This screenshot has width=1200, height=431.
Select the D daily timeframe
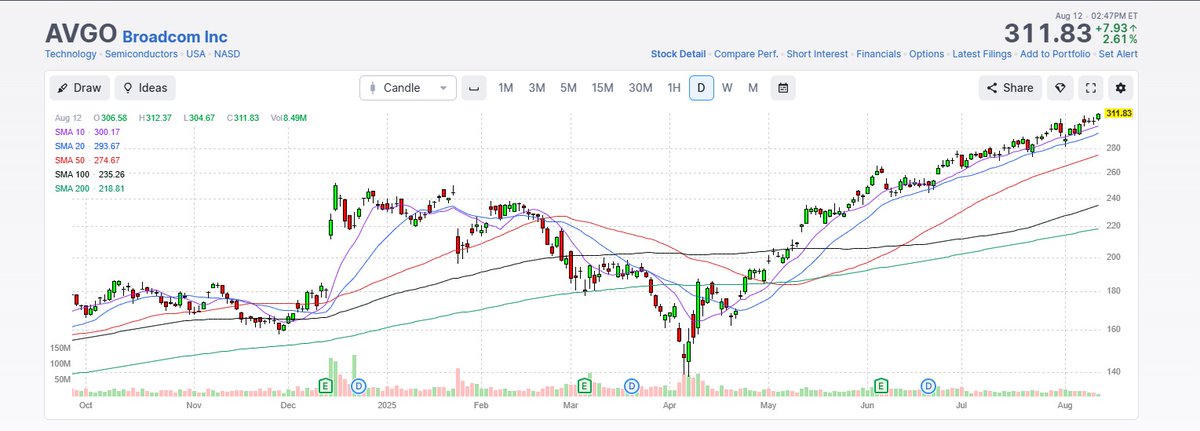pyautogui.click(x=701, y=88)
